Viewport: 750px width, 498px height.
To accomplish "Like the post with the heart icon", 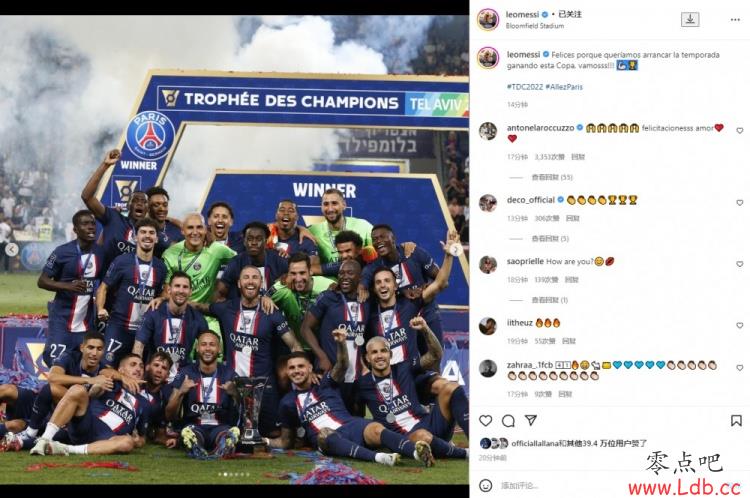I will [x=485, y=421].
